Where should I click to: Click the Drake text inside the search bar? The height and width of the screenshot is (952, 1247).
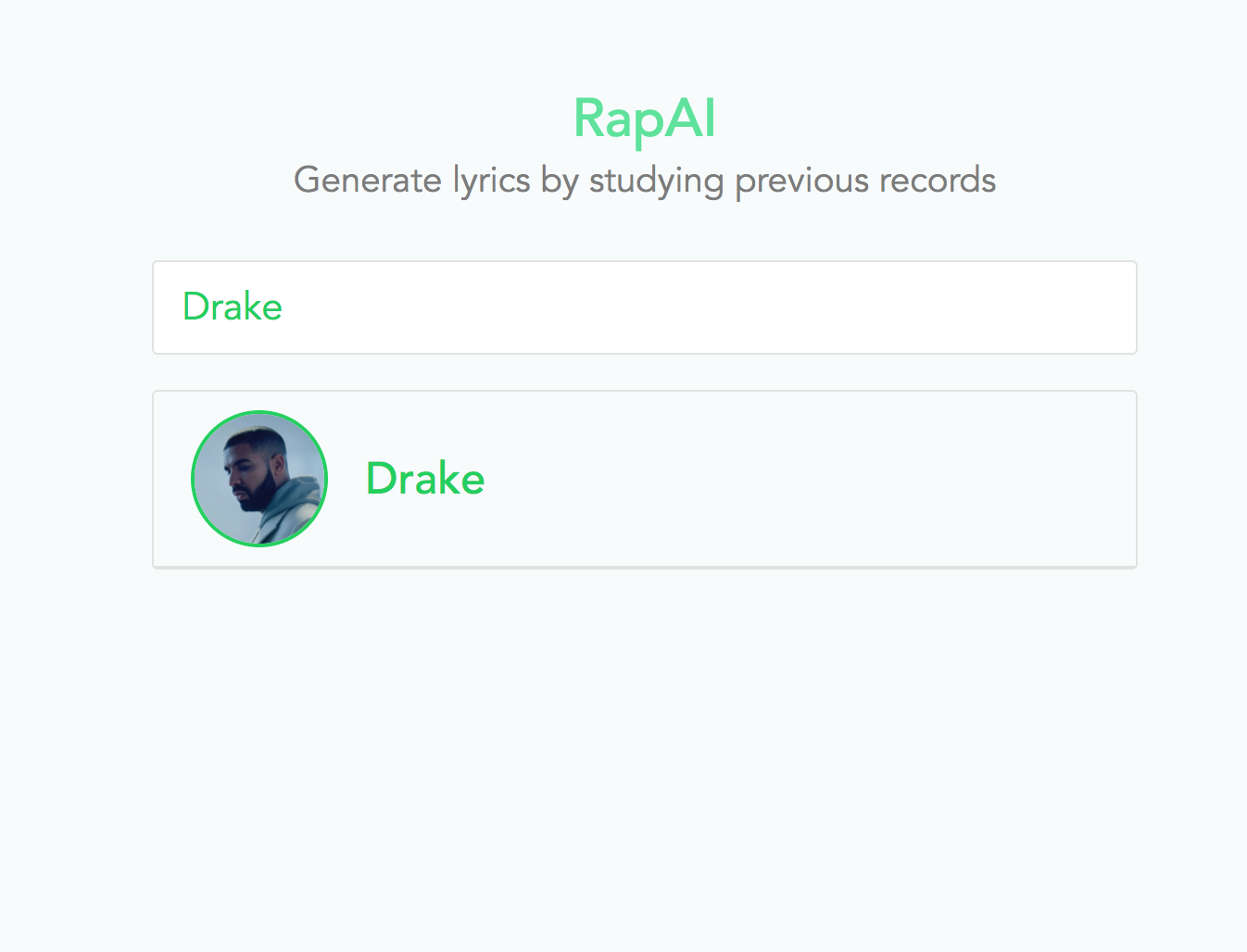pyautogui.click(x=233, y=307)
